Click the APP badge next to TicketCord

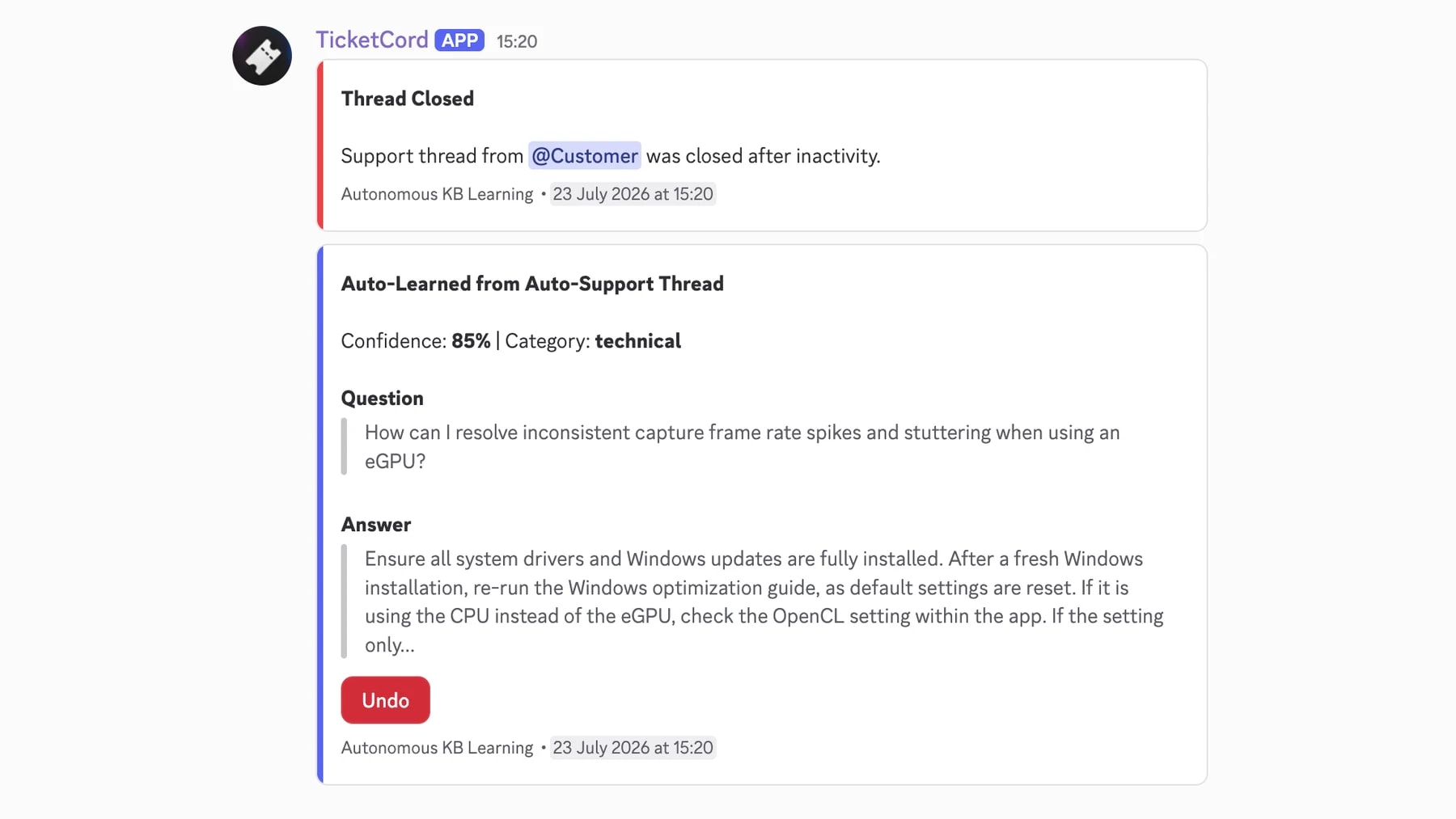tap(459, 40)
